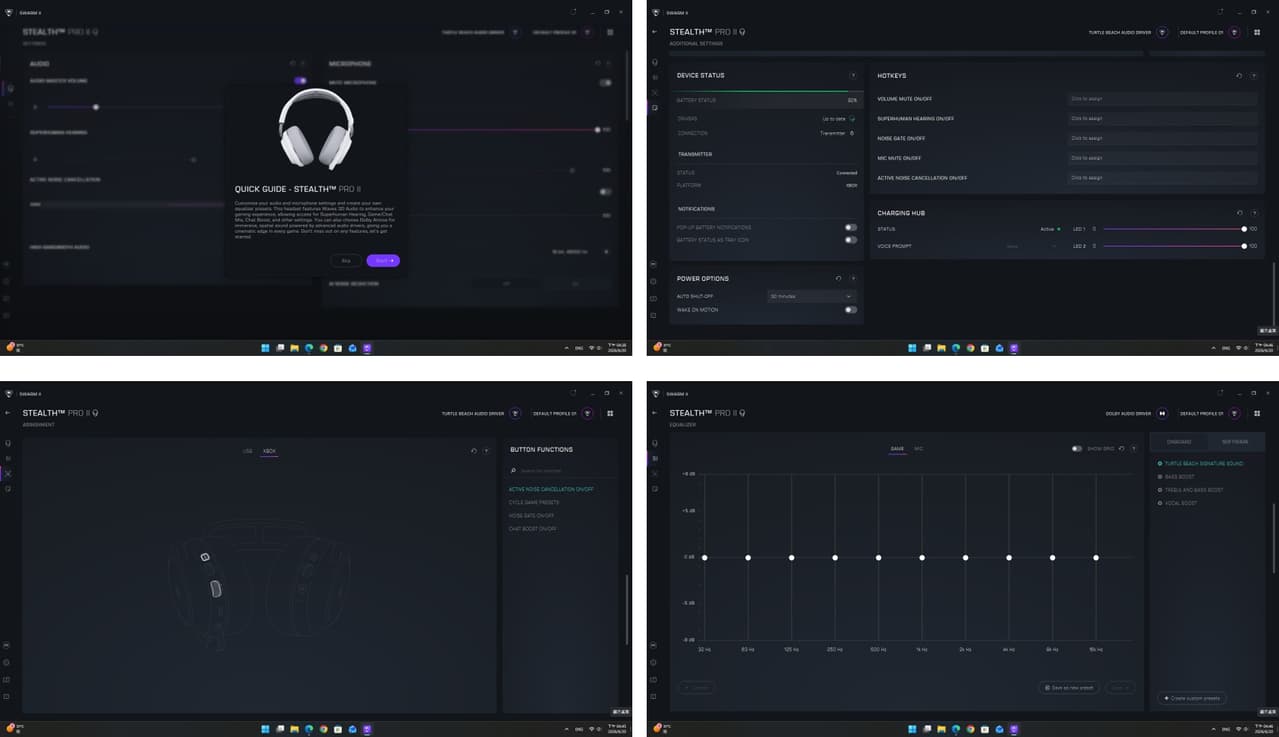
Task: Reset the Charging Hub panel
Action: point(1240,213)
